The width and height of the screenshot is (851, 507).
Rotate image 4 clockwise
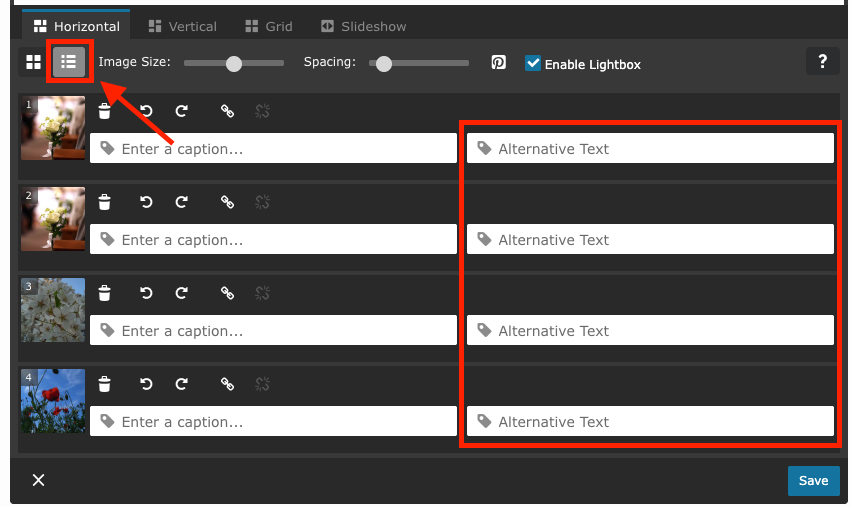[x=182, y=384]
